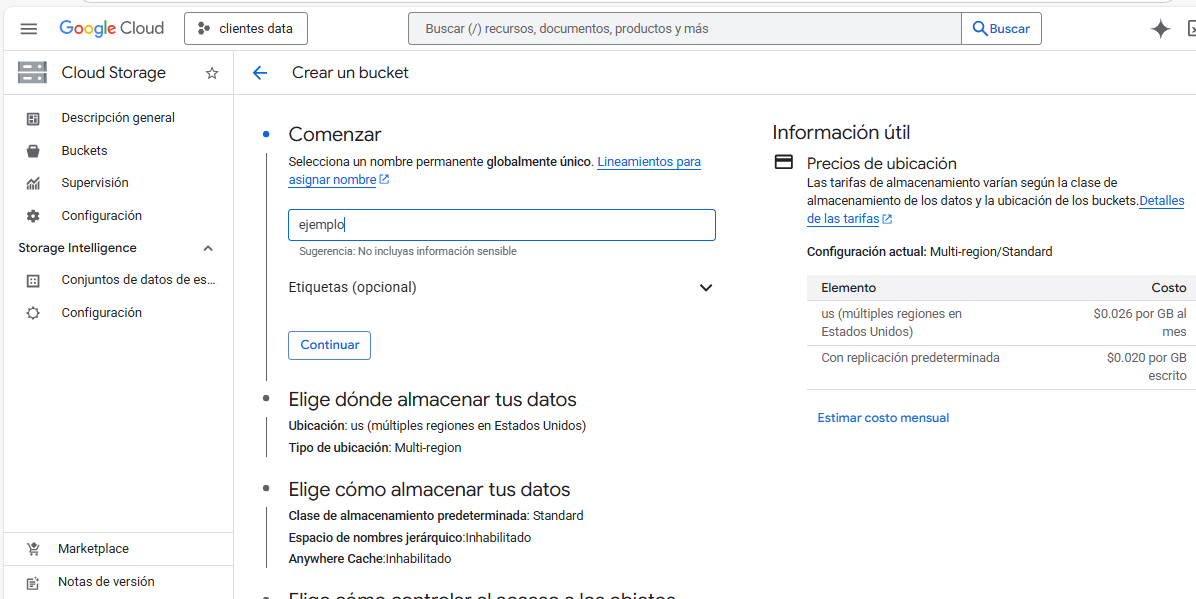Expand the Etiquetas (opcional) section
The height and width of the screenshot is (599, 1196).
(706, 287)
